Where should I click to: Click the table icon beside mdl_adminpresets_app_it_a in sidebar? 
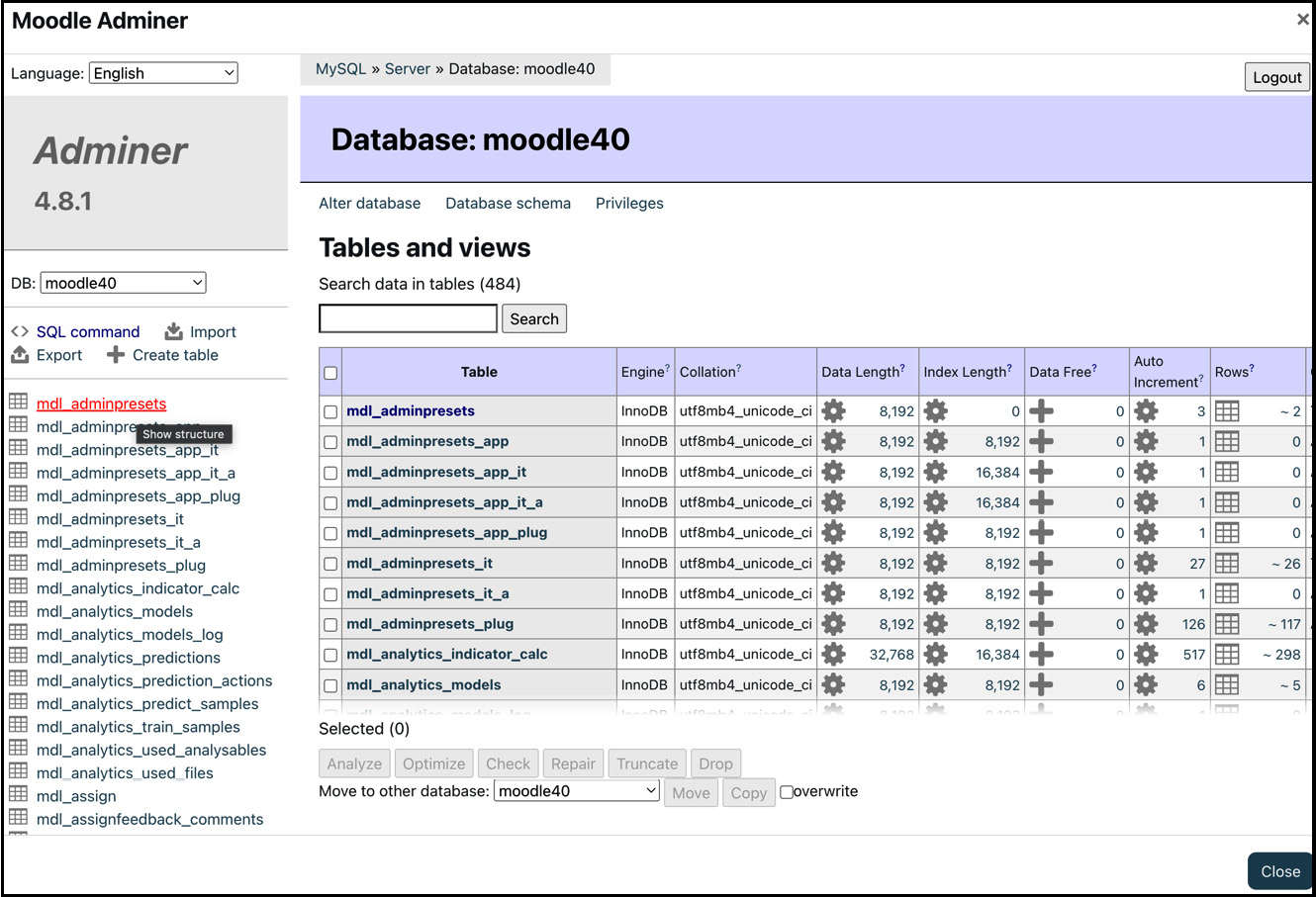[x=18, y=471]
